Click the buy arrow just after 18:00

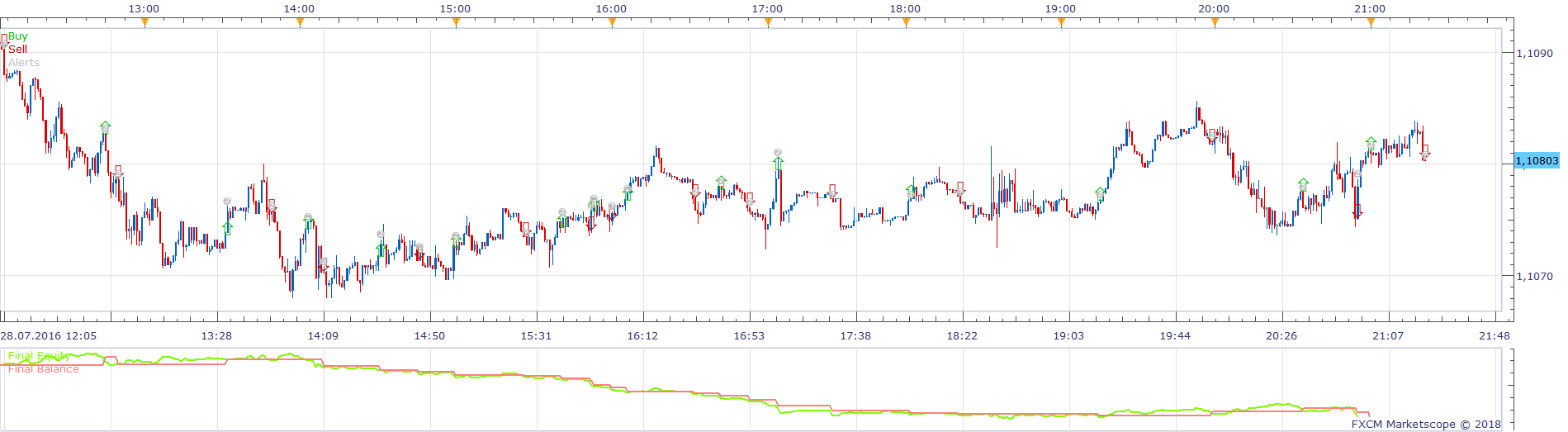(x=911, y=191)
